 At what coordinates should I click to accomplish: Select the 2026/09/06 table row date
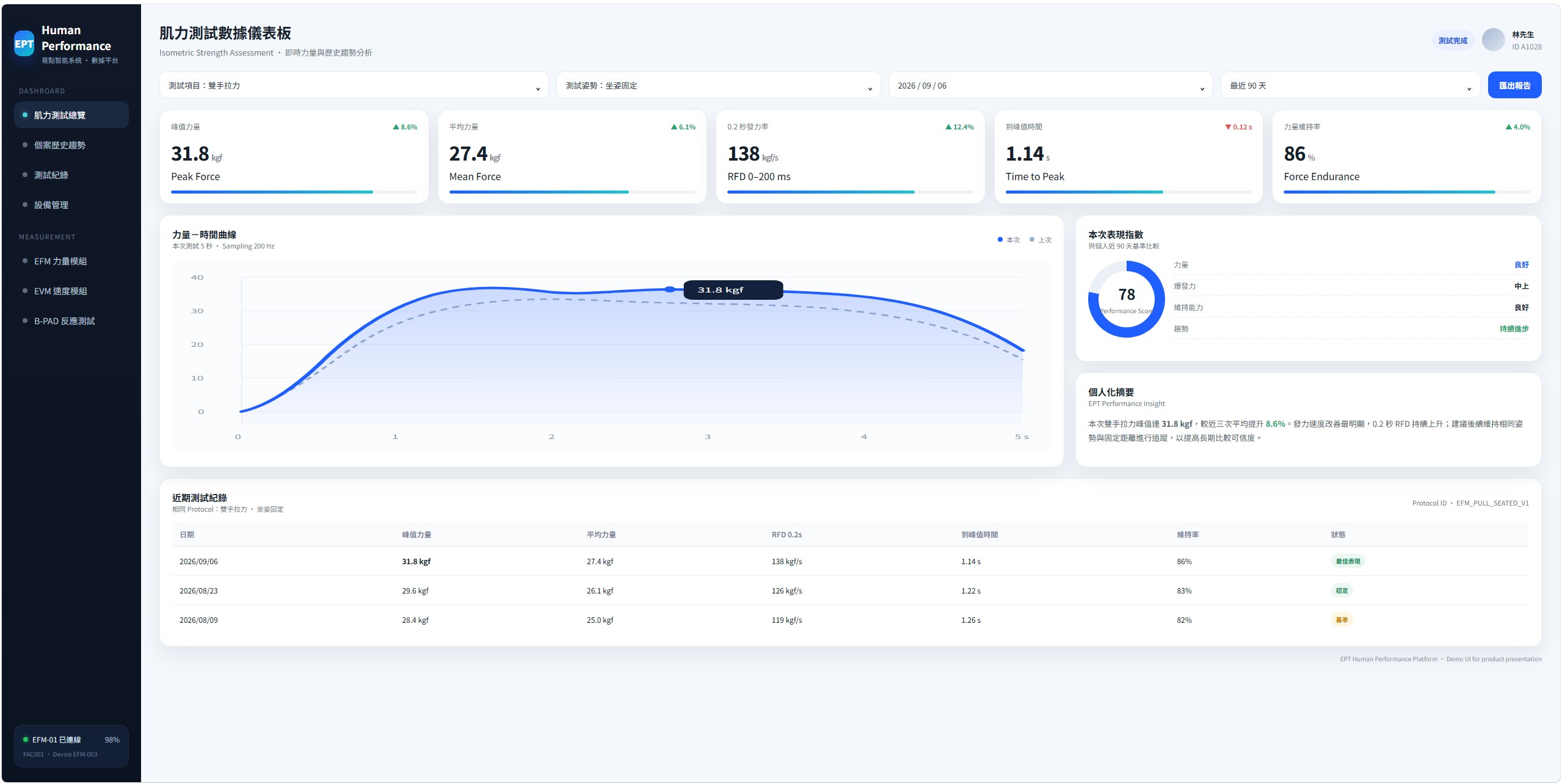(x=198, y=561)
